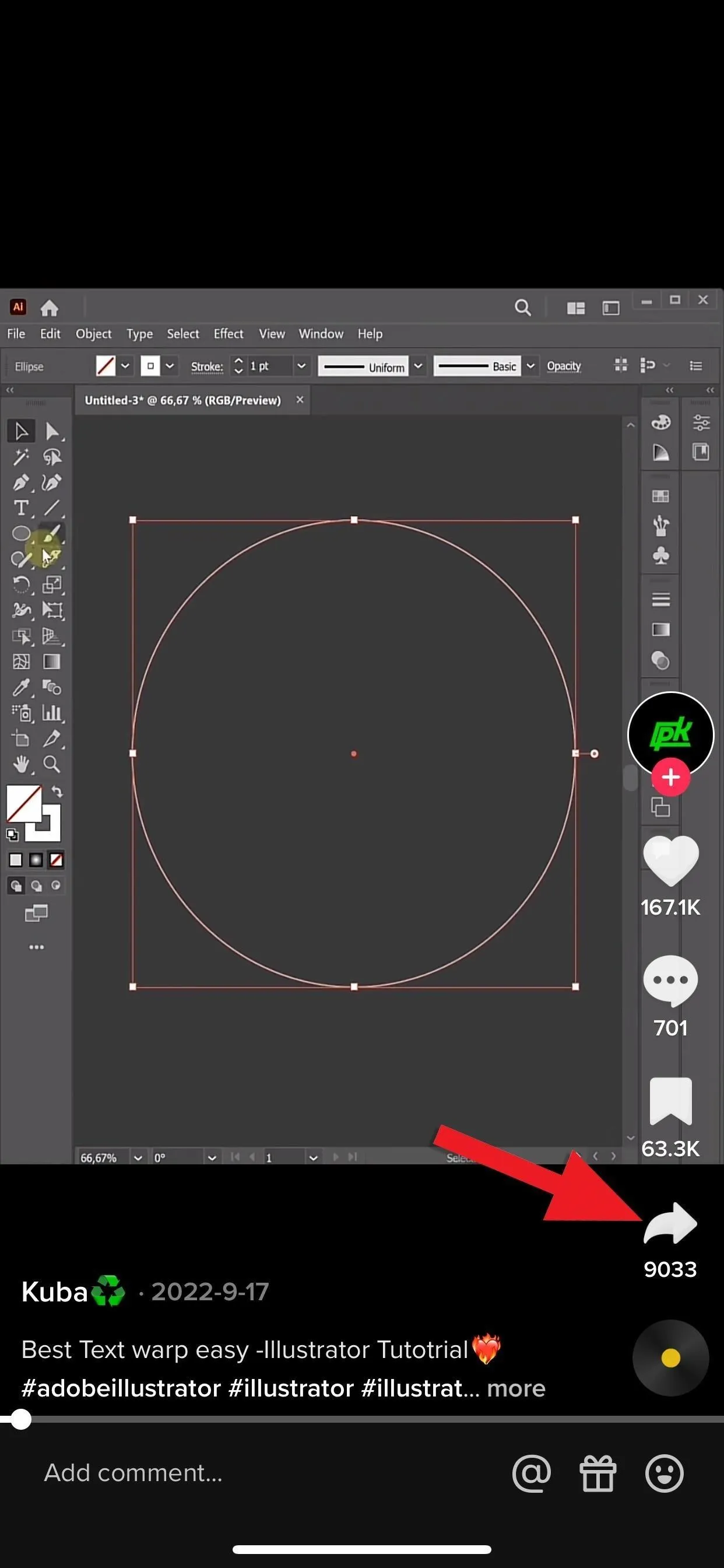Open the Object menu
This screenshot has width=724, height=1568.
point(94,334)
